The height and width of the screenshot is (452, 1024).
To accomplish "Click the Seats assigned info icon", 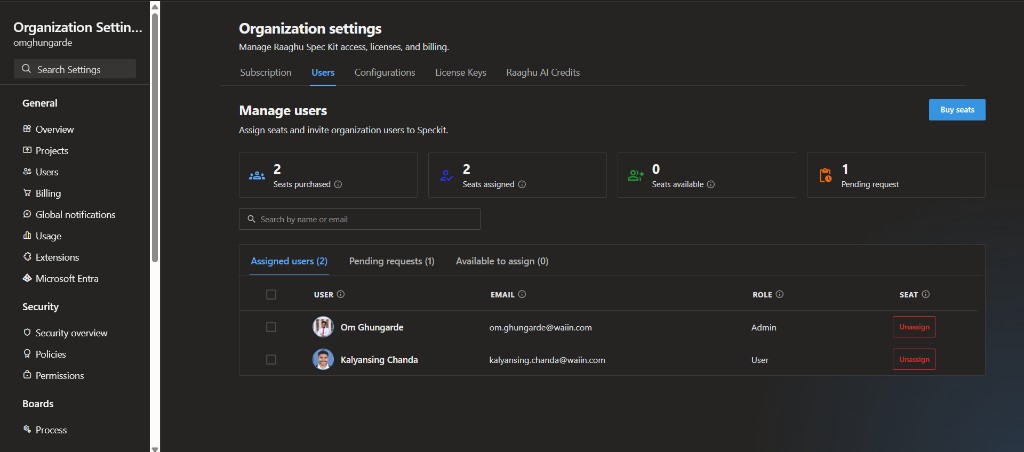I will (x=522, y=184).
